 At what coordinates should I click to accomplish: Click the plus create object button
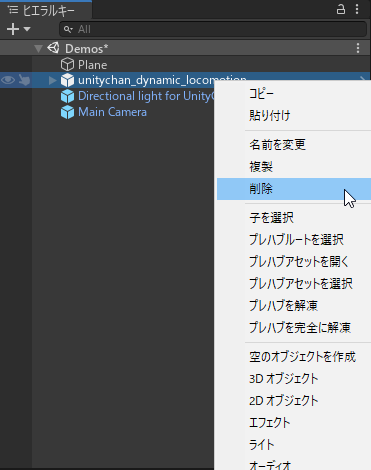[x=13, y=29]
